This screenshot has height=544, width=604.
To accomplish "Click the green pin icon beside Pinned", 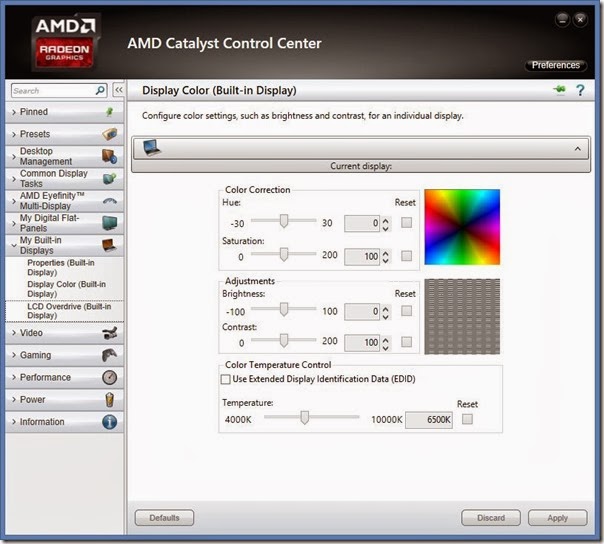I will 110,112.
